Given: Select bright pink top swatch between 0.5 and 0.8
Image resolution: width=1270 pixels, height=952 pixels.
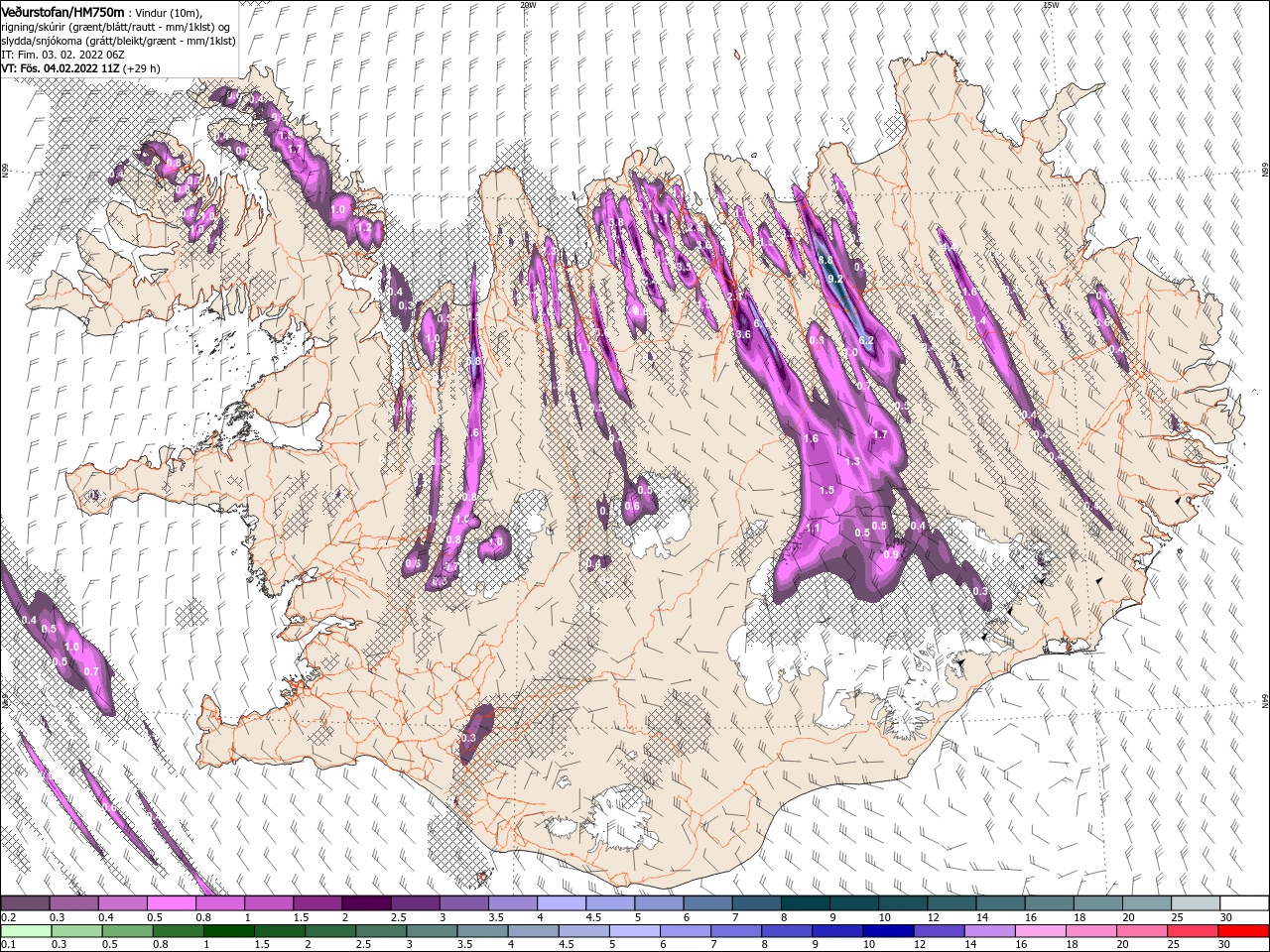Looking at the screenshot, I should pos(171,903).
